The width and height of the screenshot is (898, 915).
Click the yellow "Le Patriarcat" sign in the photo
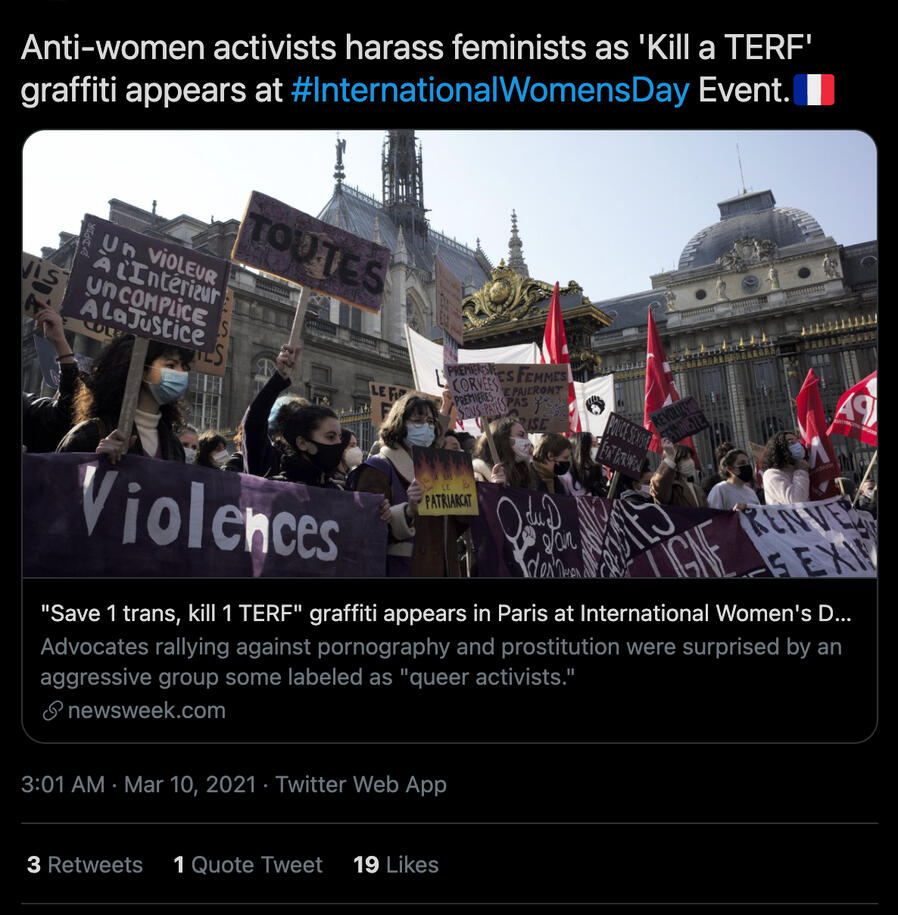pos(445,482)
